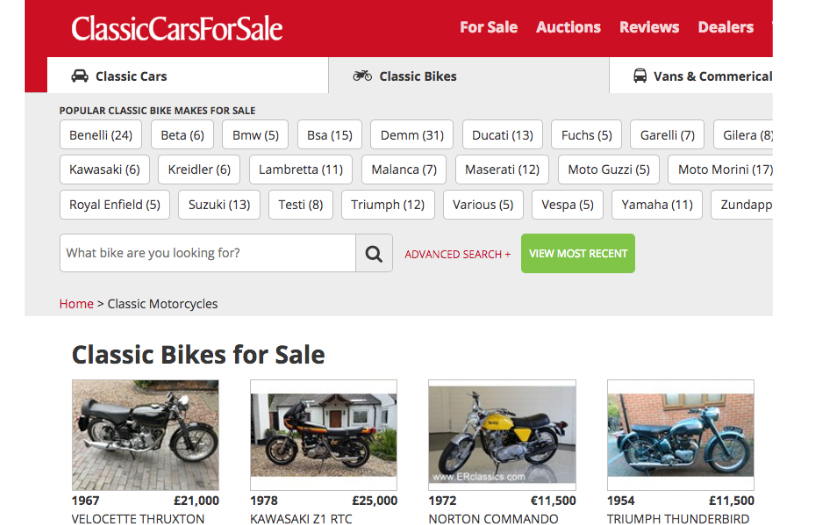Filter by Lambretta (11)

tap(300, 169)
